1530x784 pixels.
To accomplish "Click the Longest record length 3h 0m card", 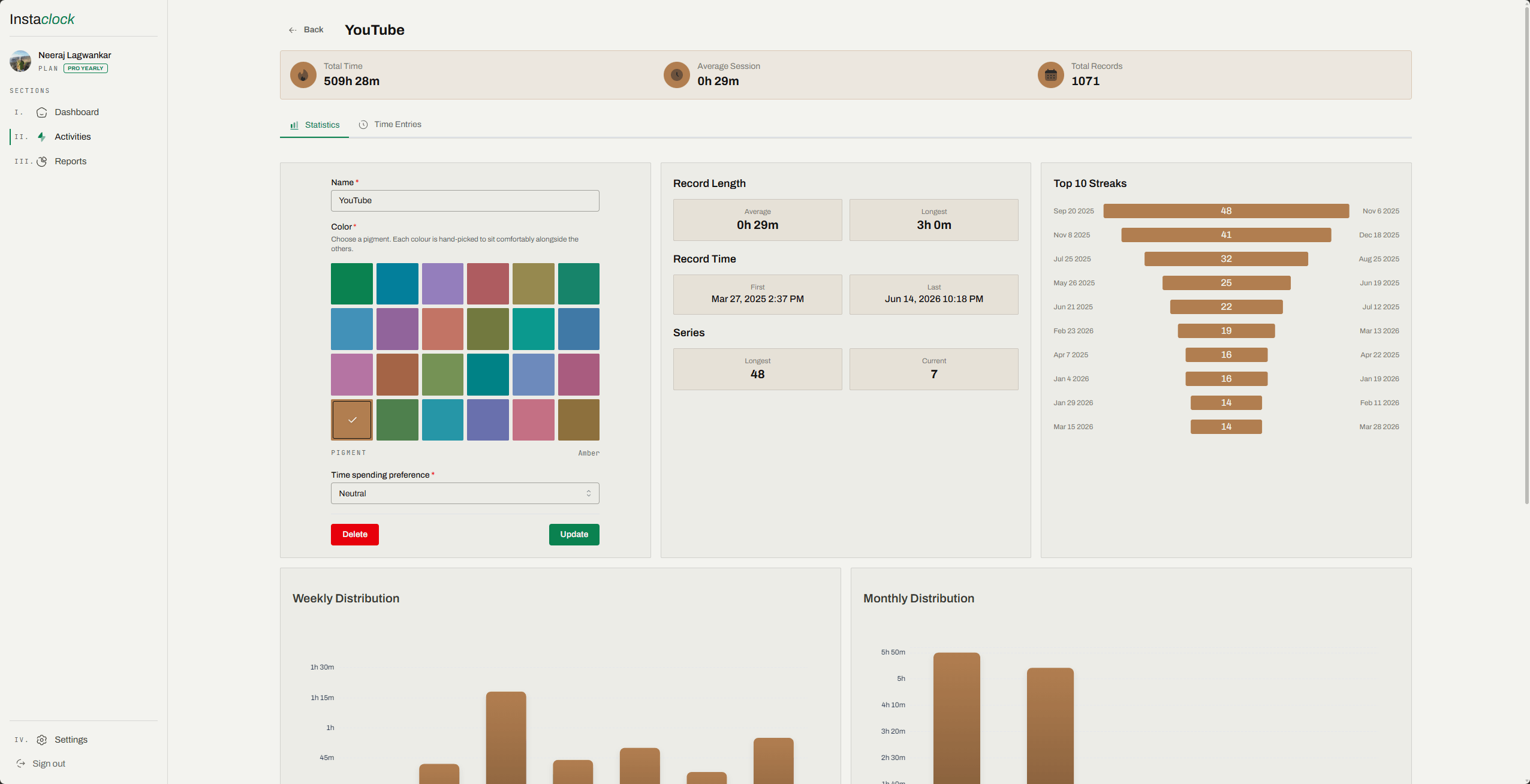I will pos(933,220).
